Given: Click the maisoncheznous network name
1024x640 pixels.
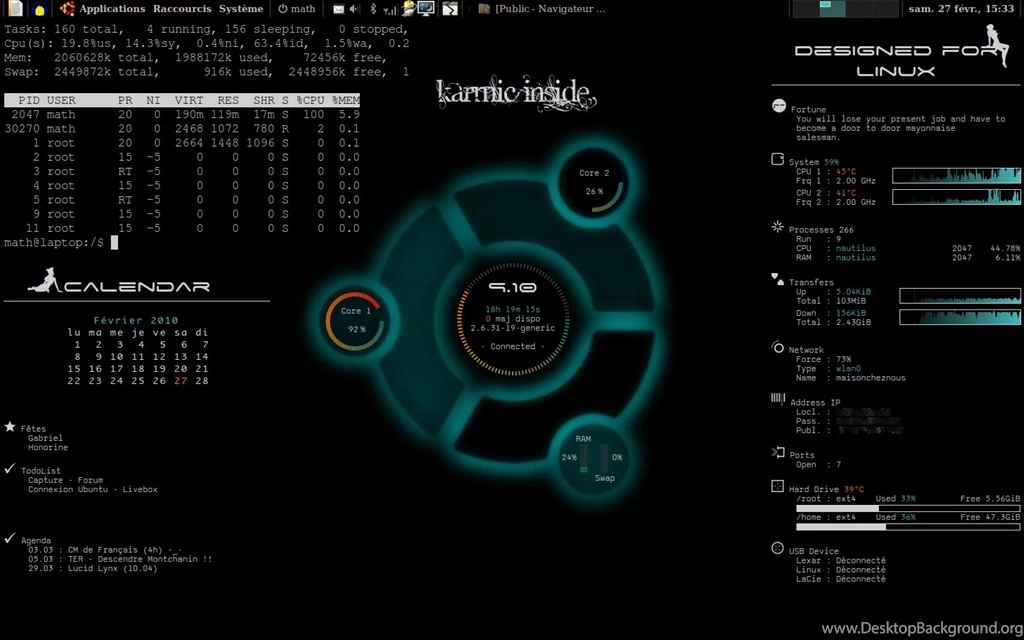Looking at the screenshot, I should click(871, 377).
